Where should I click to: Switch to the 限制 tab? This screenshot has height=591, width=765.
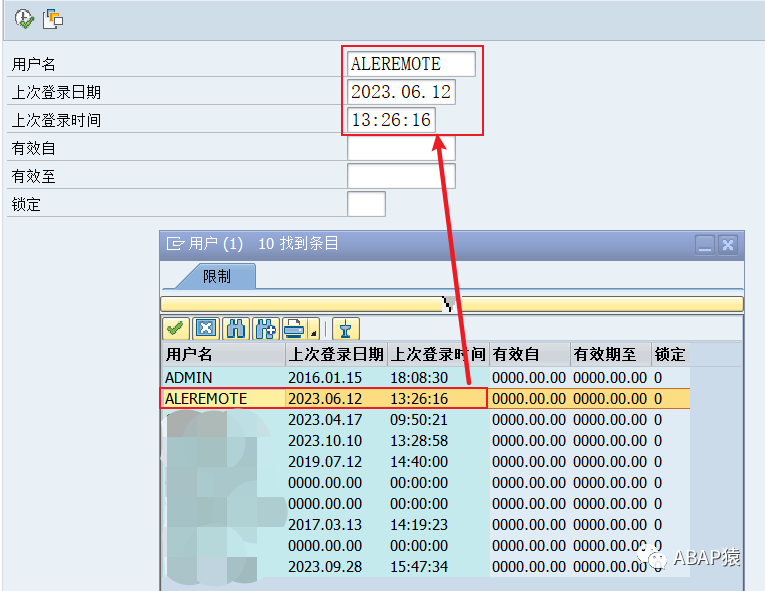(x=217, y=276)
